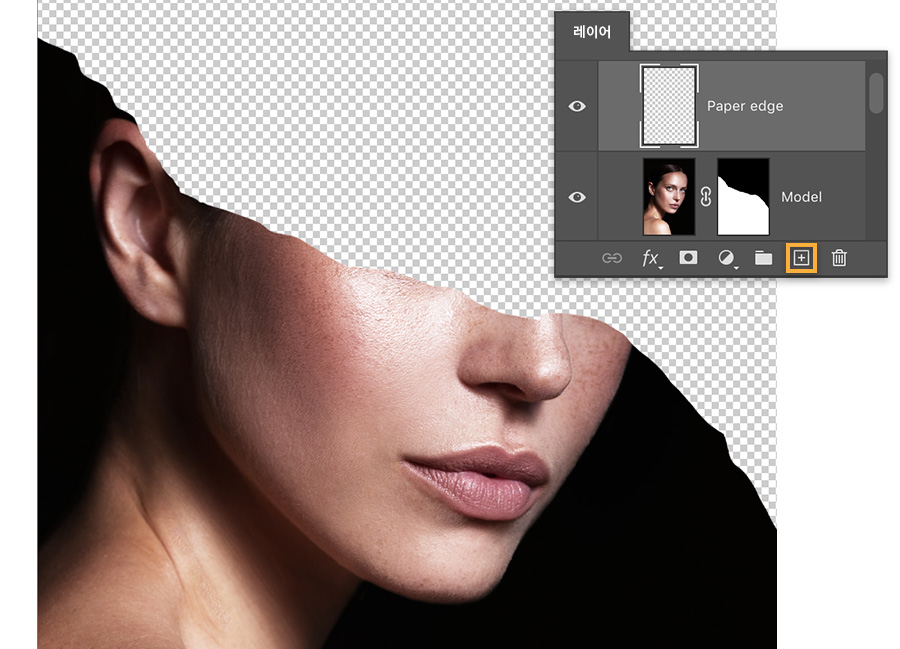Select the Model layer mask thumbnail

click(743, 197)
